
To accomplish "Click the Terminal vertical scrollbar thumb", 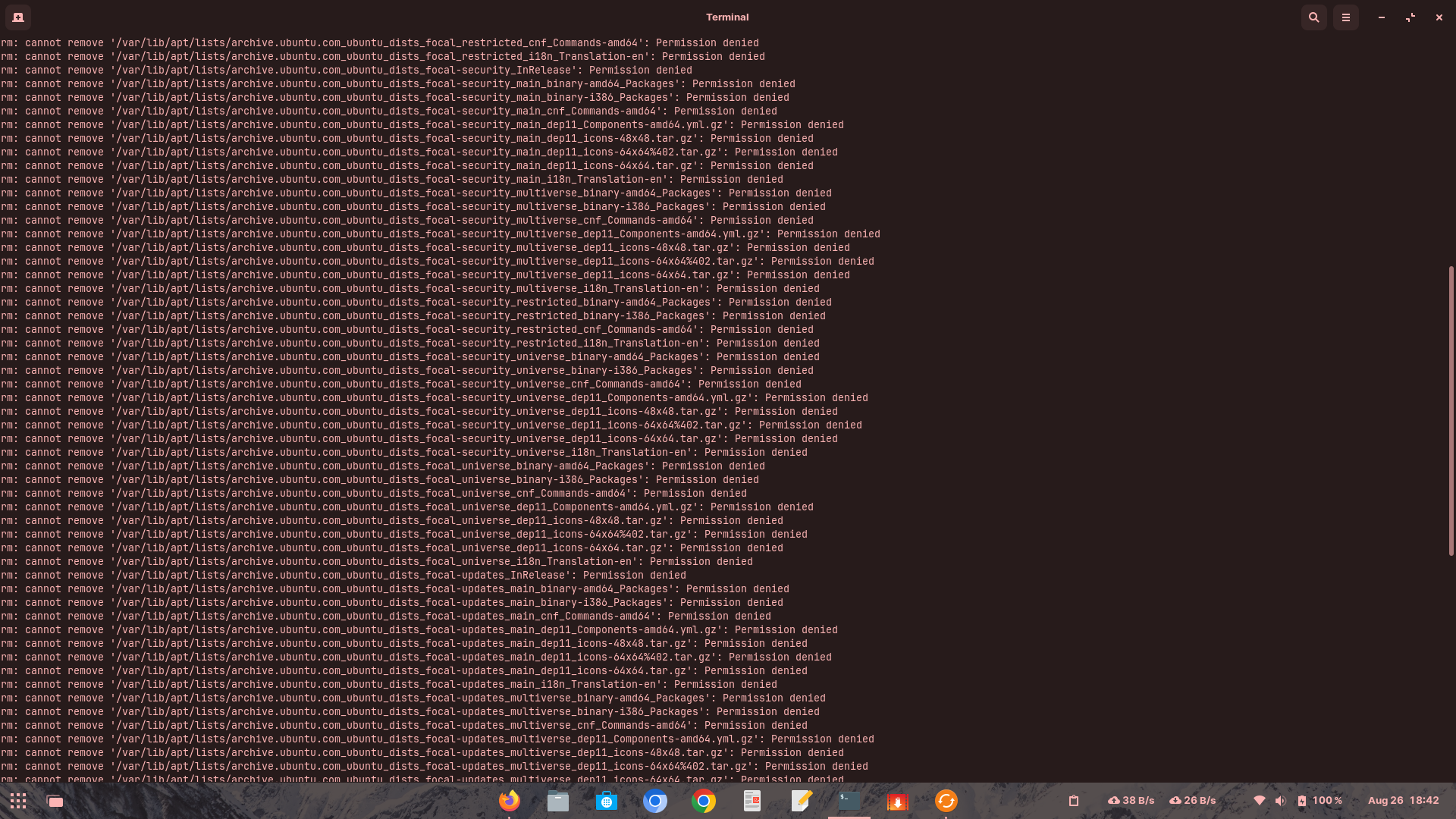I will 1451,410.
